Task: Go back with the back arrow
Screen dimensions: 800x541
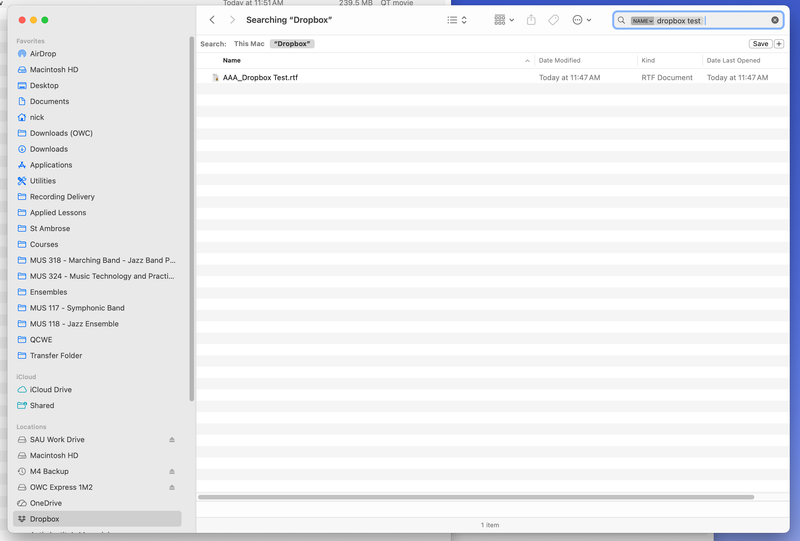Action: (x=212, y=20)
